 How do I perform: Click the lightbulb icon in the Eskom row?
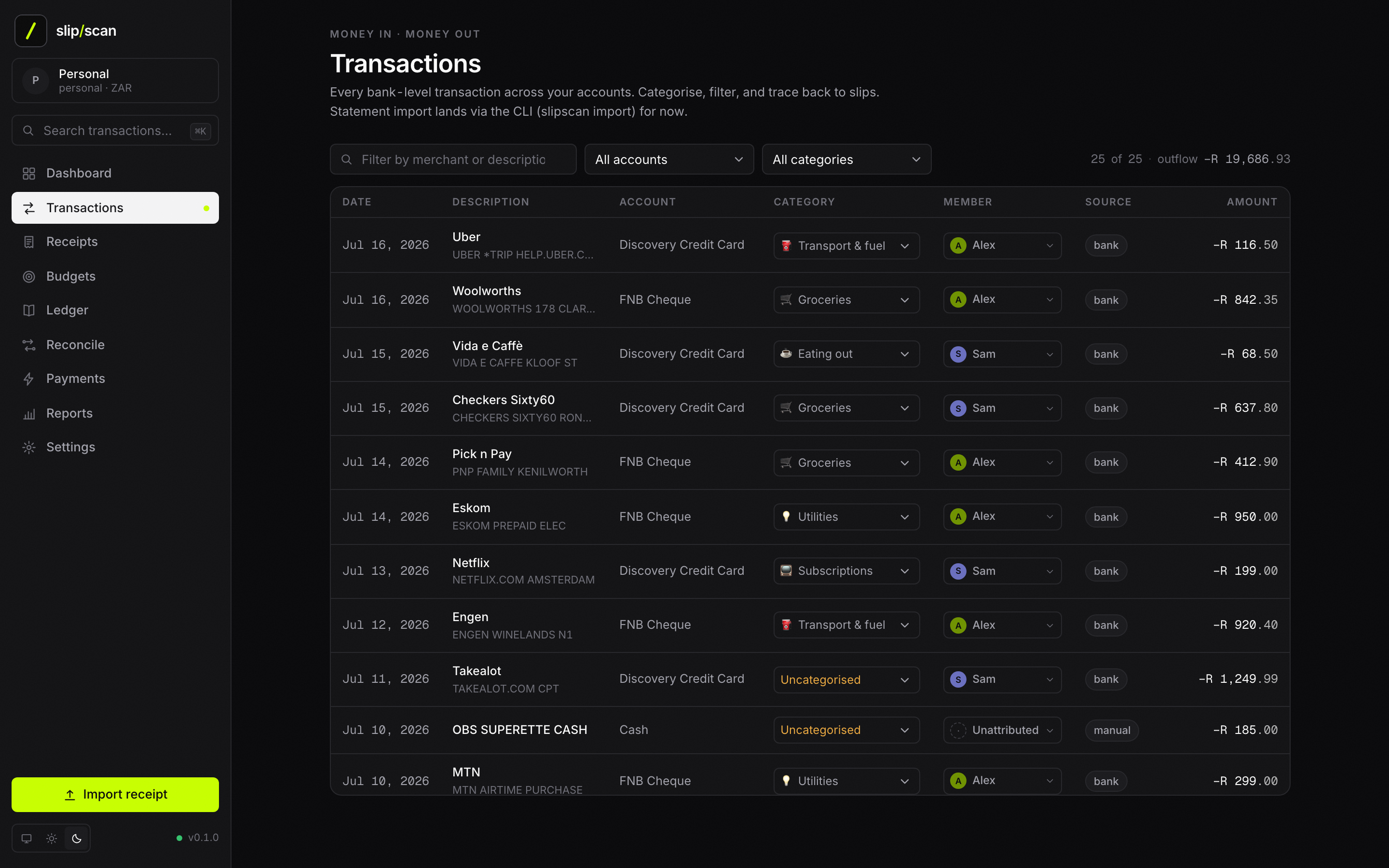click(786, 516)
